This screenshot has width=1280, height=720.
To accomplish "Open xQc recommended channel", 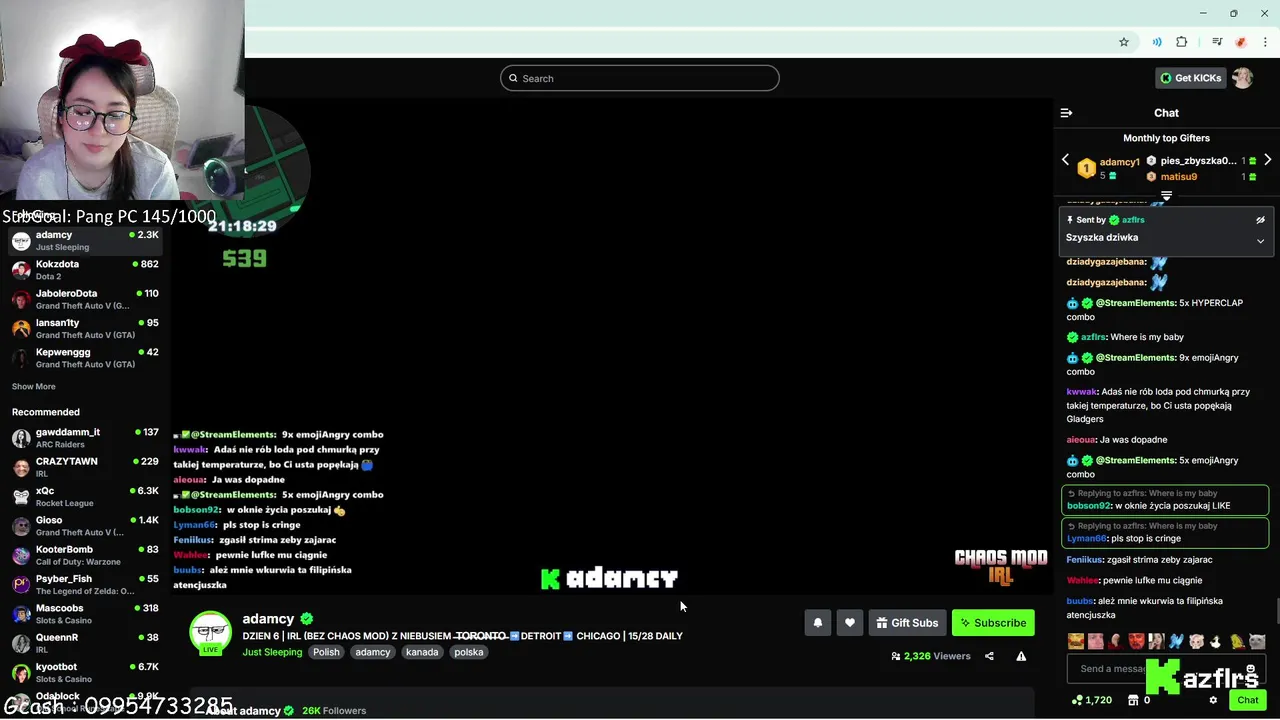I will (x=85, y=497).
